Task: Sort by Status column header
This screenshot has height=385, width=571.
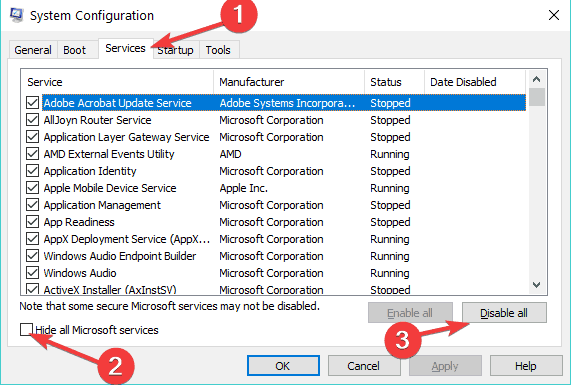Action: (394, 82)
